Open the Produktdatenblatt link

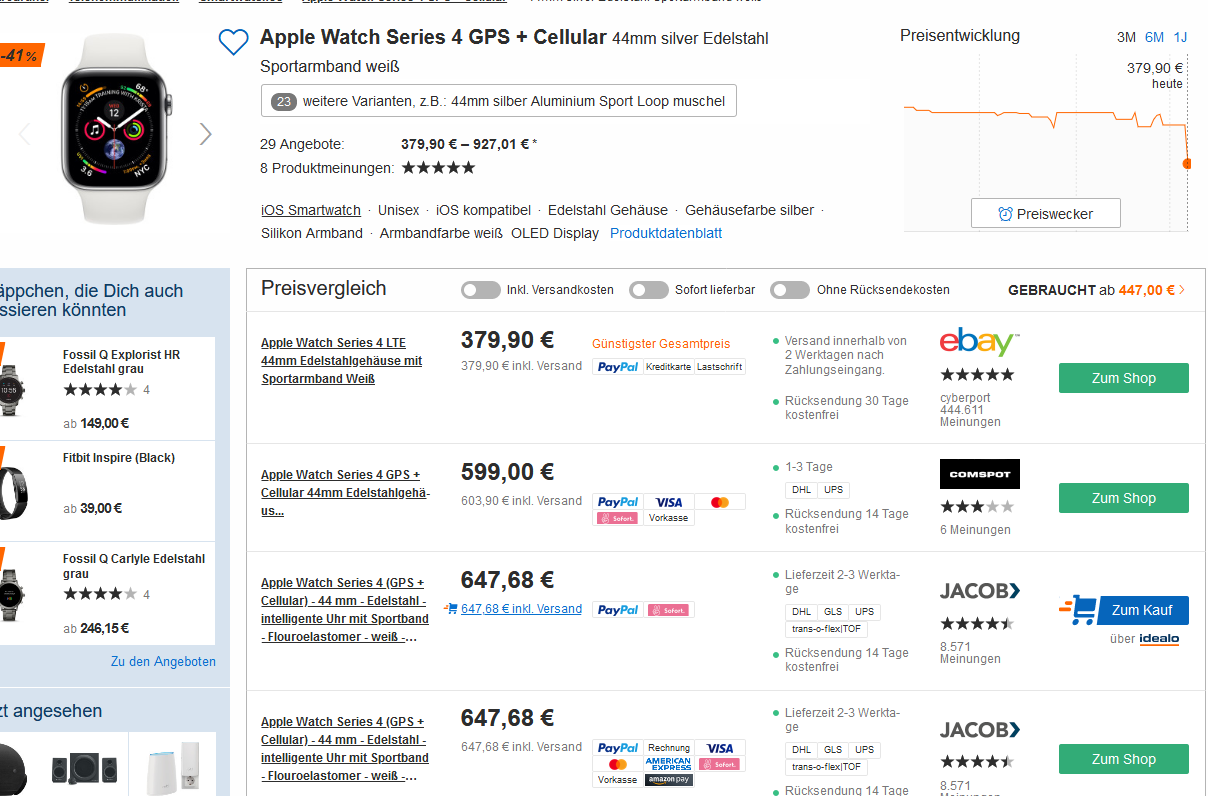pyautogui.click(x=665, y=233)
